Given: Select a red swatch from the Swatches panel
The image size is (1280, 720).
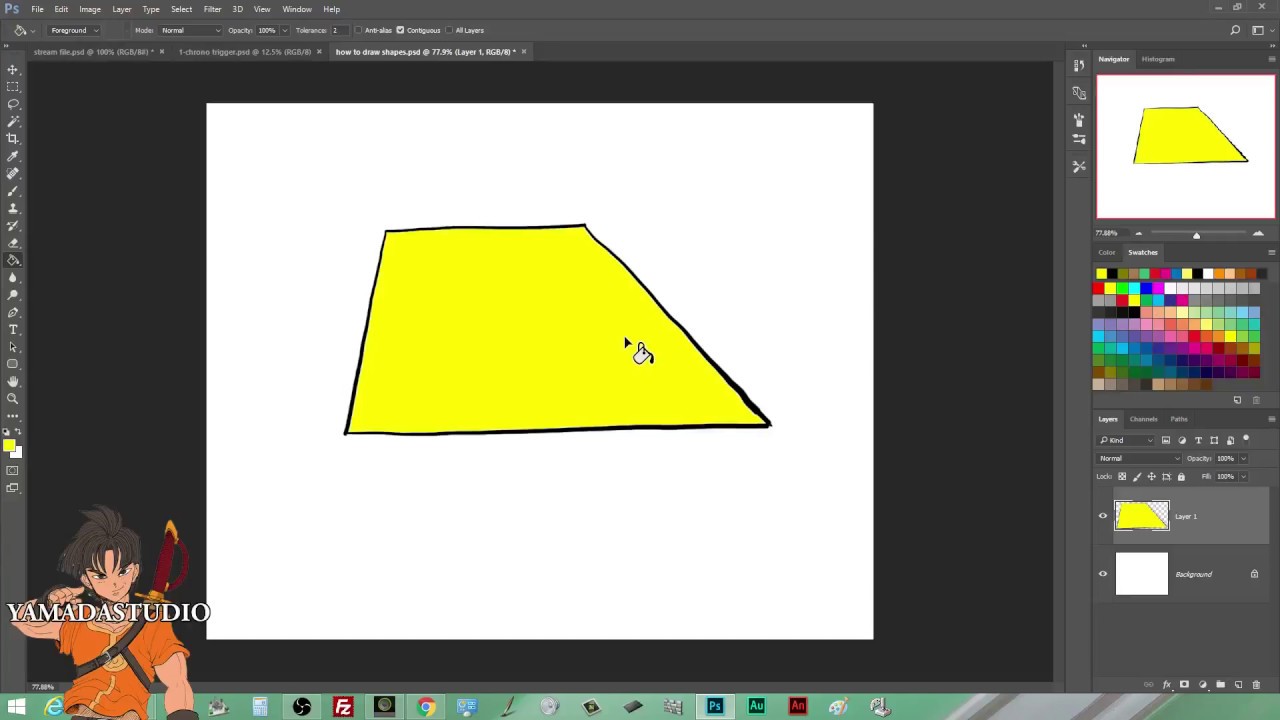Looking at the screenshot, I should 1099,288.
